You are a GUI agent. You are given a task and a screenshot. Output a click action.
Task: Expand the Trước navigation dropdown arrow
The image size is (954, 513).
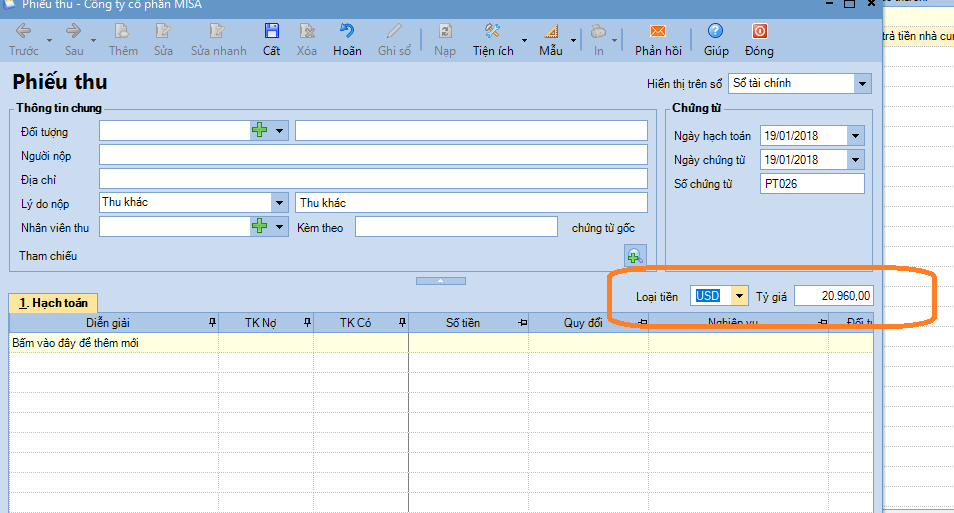[49, 41]
